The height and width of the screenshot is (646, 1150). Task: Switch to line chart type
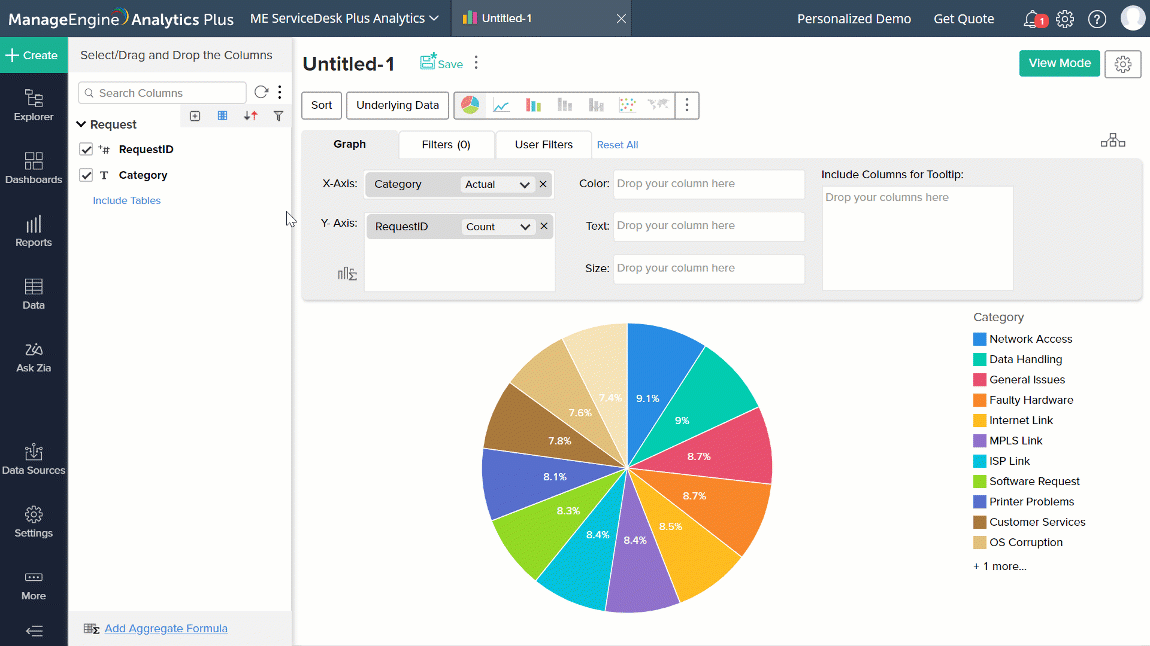[x=502, y=106]
